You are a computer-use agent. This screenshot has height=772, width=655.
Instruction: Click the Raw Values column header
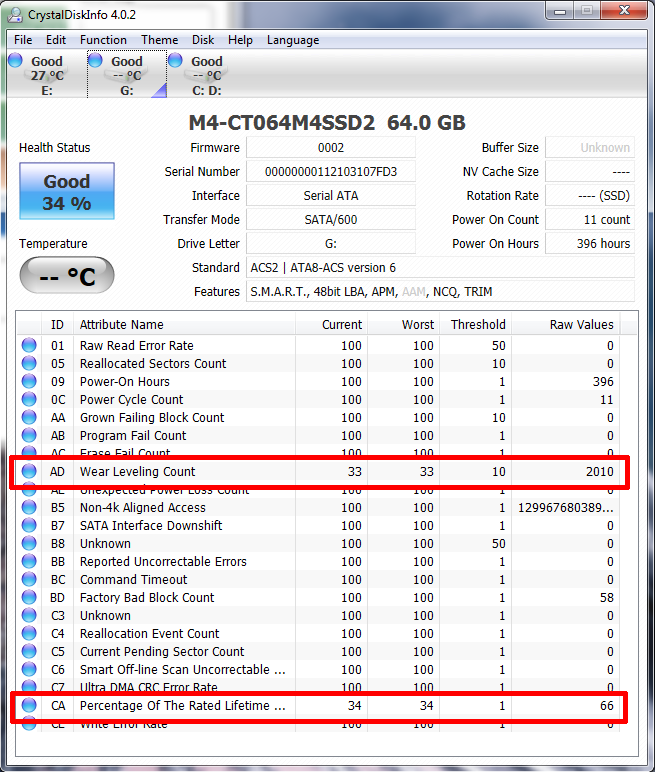coord(565,325)
